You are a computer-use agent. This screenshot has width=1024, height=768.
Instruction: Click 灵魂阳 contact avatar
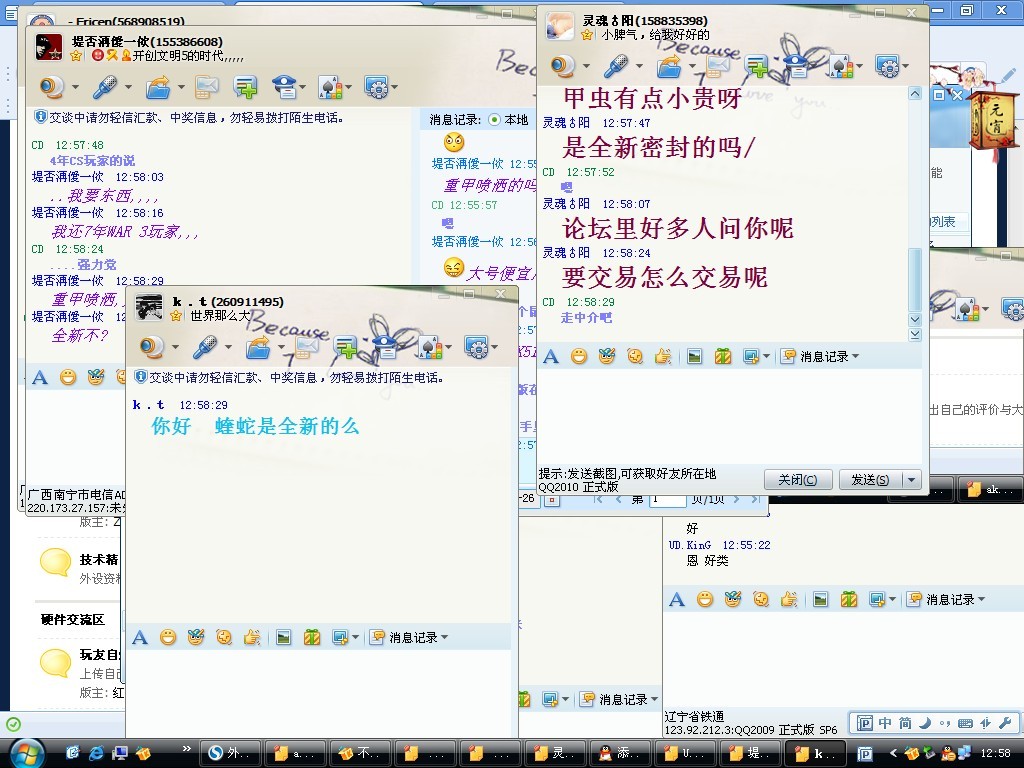pos(560,26)
